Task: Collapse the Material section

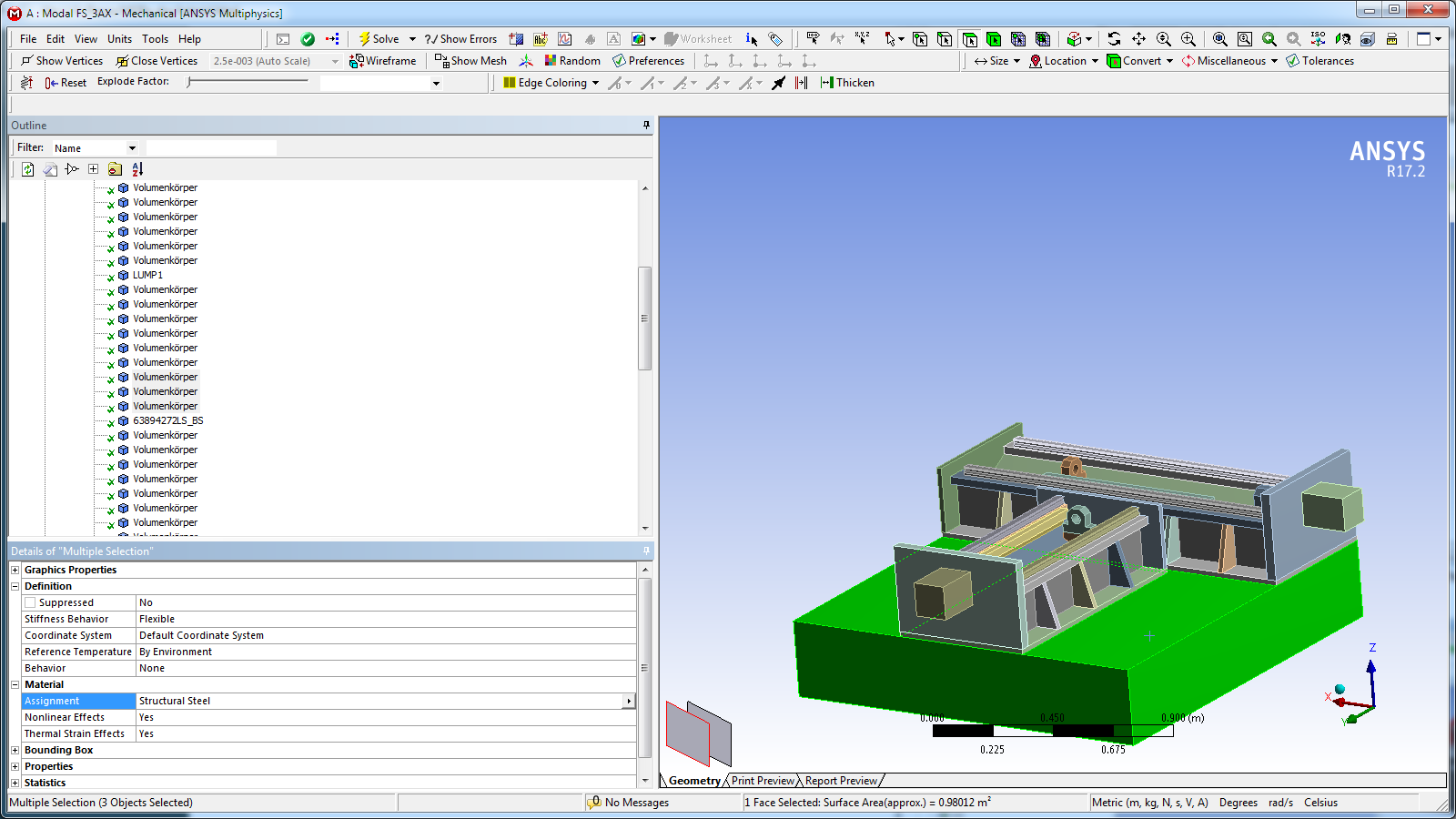Action: 15,684
